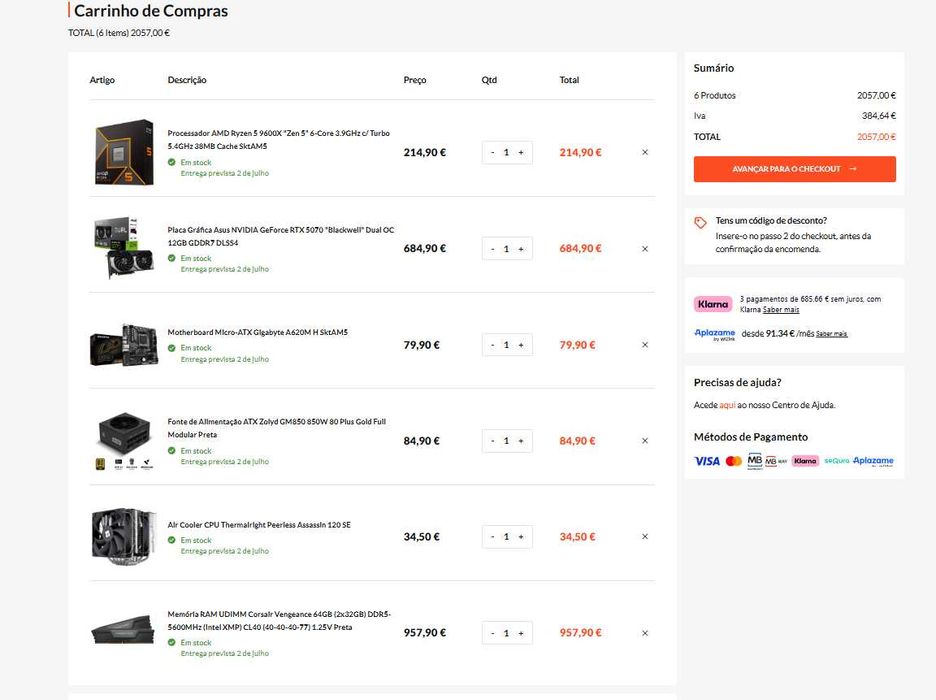The image size is (936, 700).
Task: Increase quantity of the Ryzen 5 9600X
Action: coord(521,153)
